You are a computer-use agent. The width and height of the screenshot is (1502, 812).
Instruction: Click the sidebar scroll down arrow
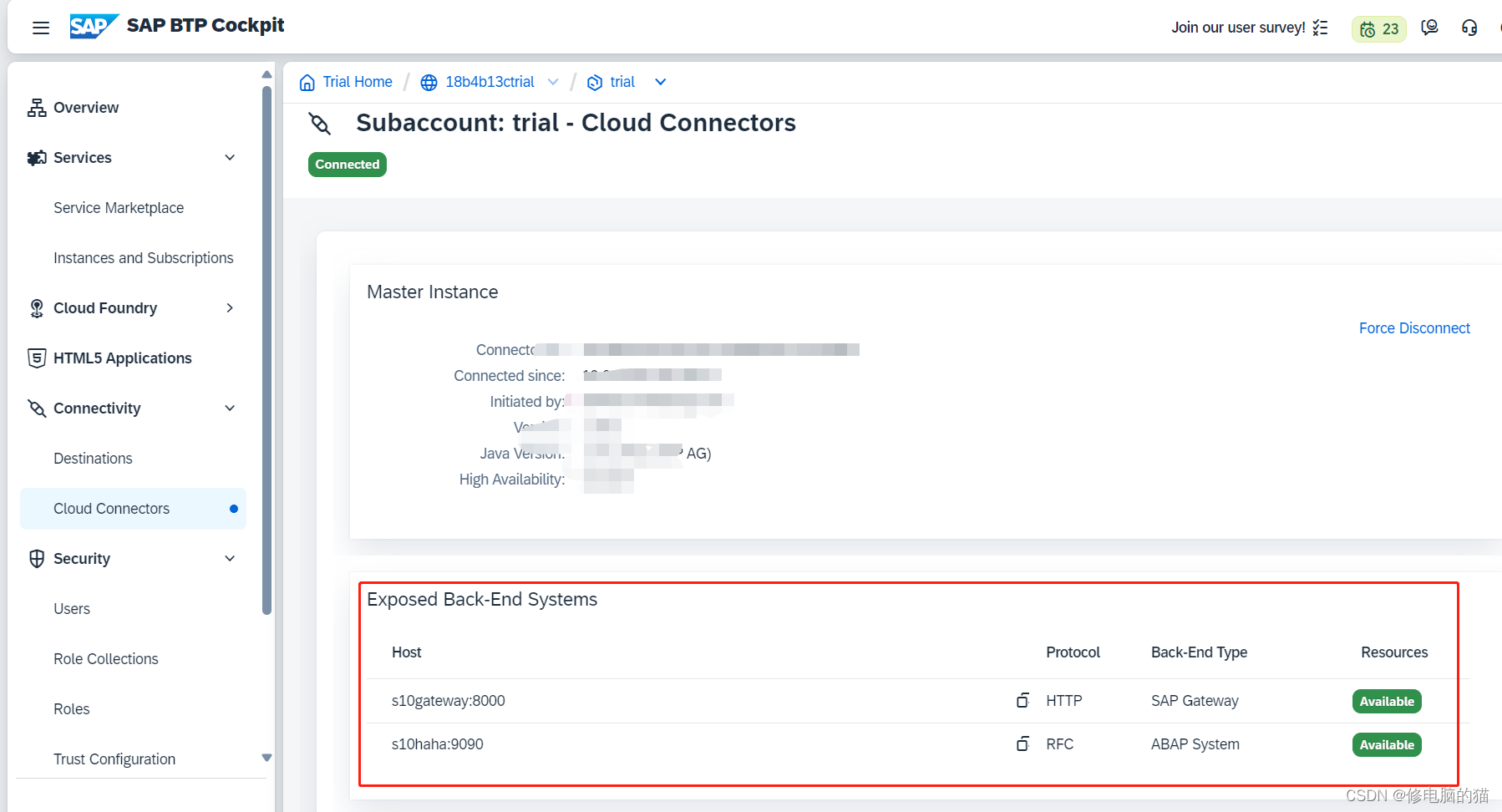click(x=267, y=759)
